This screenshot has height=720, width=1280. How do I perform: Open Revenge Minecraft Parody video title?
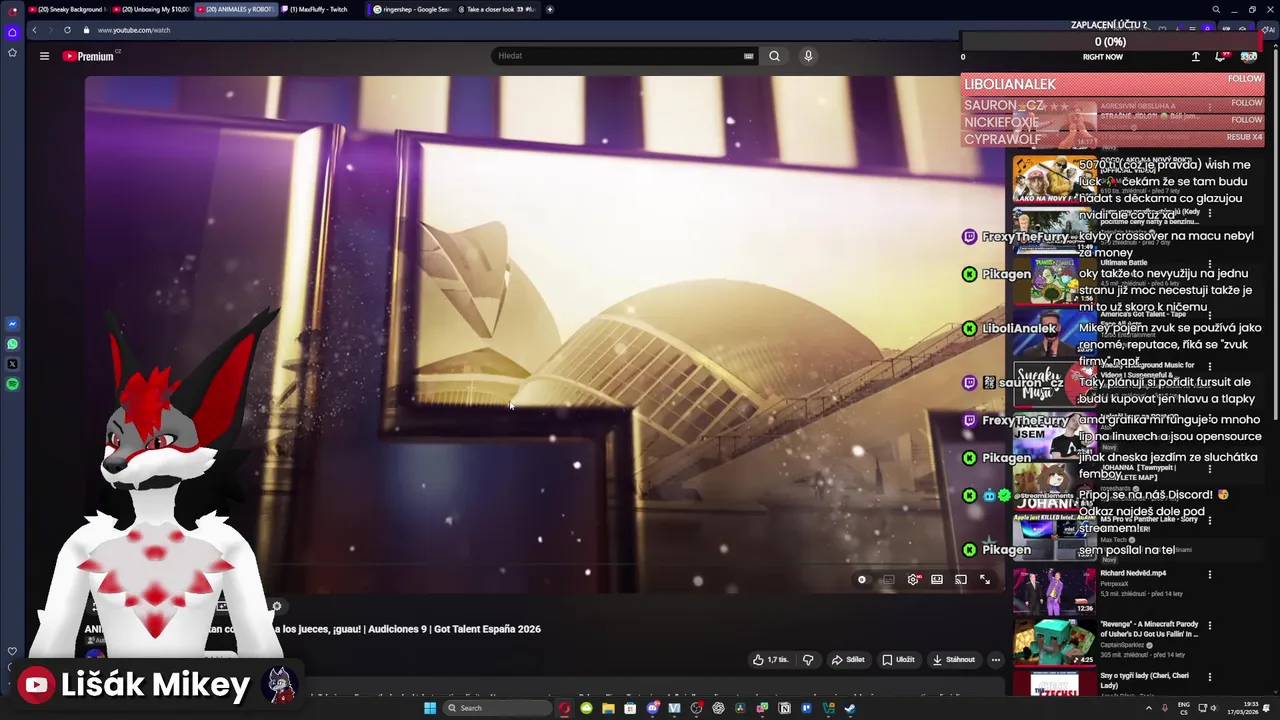point(1149,629)
